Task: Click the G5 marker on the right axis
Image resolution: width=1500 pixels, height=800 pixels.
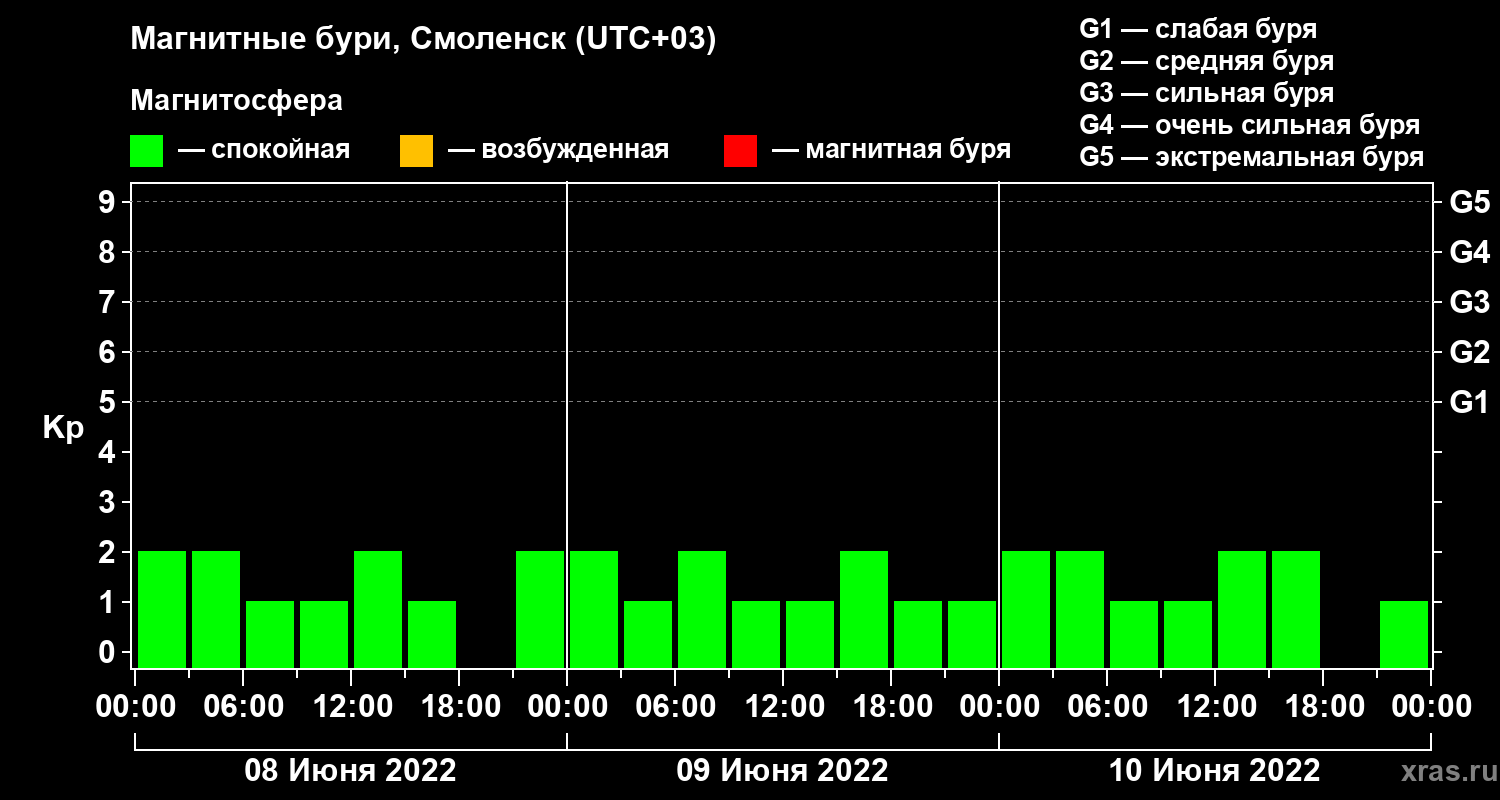Action: click(1469, 202)
